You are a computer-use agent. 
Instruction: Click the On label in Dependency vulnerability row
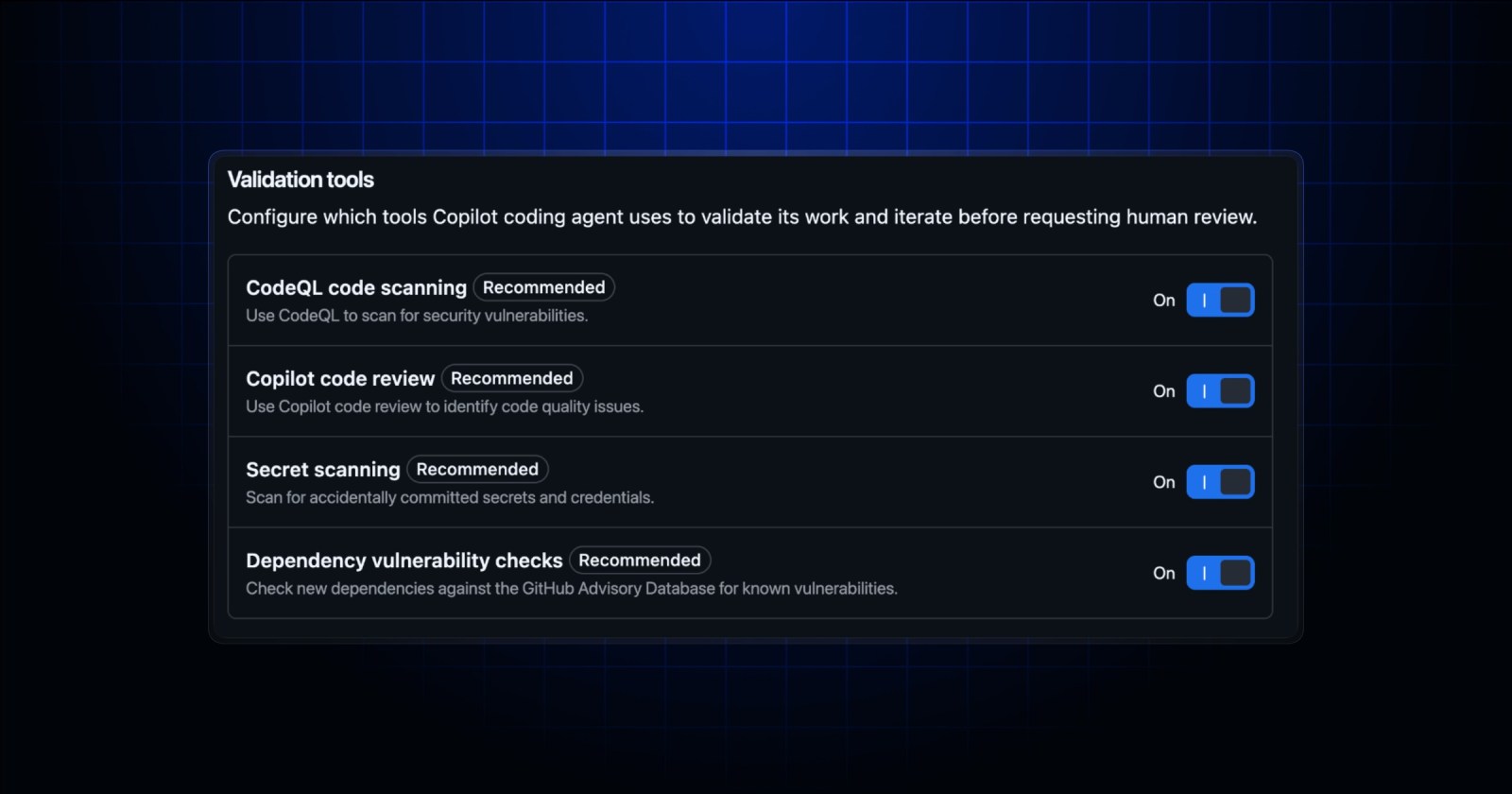[x=1164, y=573]
